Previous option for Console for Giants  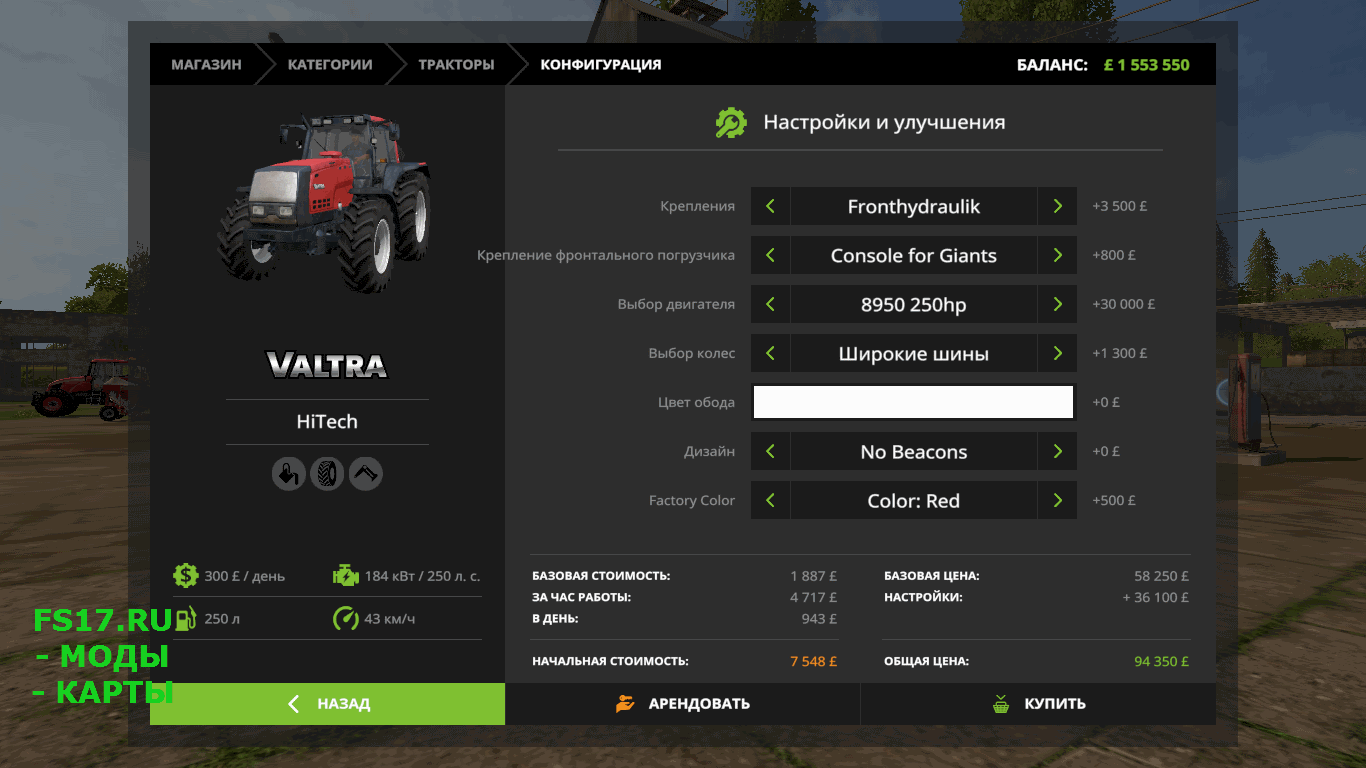770,256
